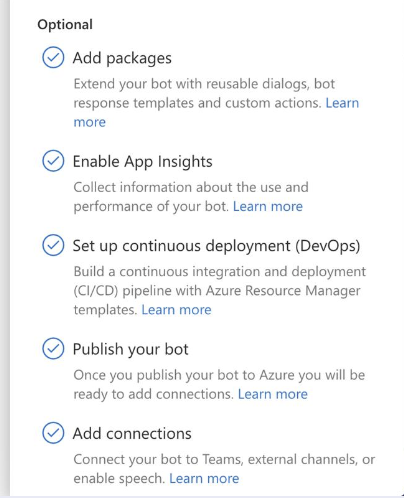404x498 pixels.
Task: Click text 'Build a continuous integration and deployment'
Action: 220,272
